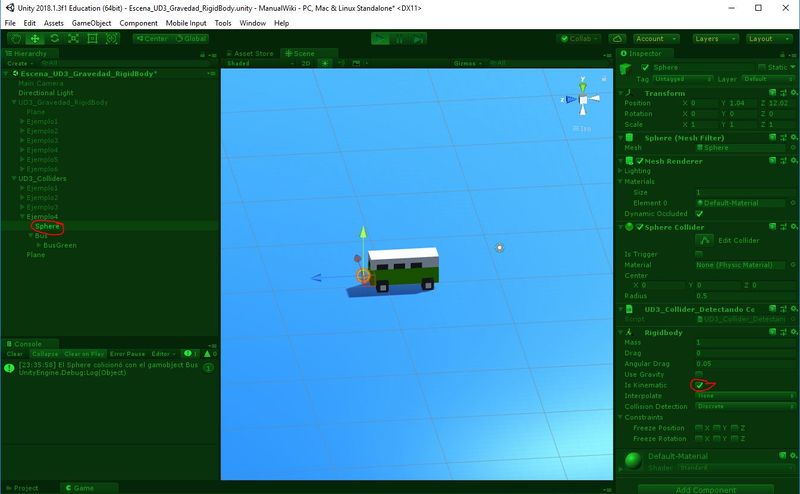
Task: Select the Hand tool
Action: (16, 39)
